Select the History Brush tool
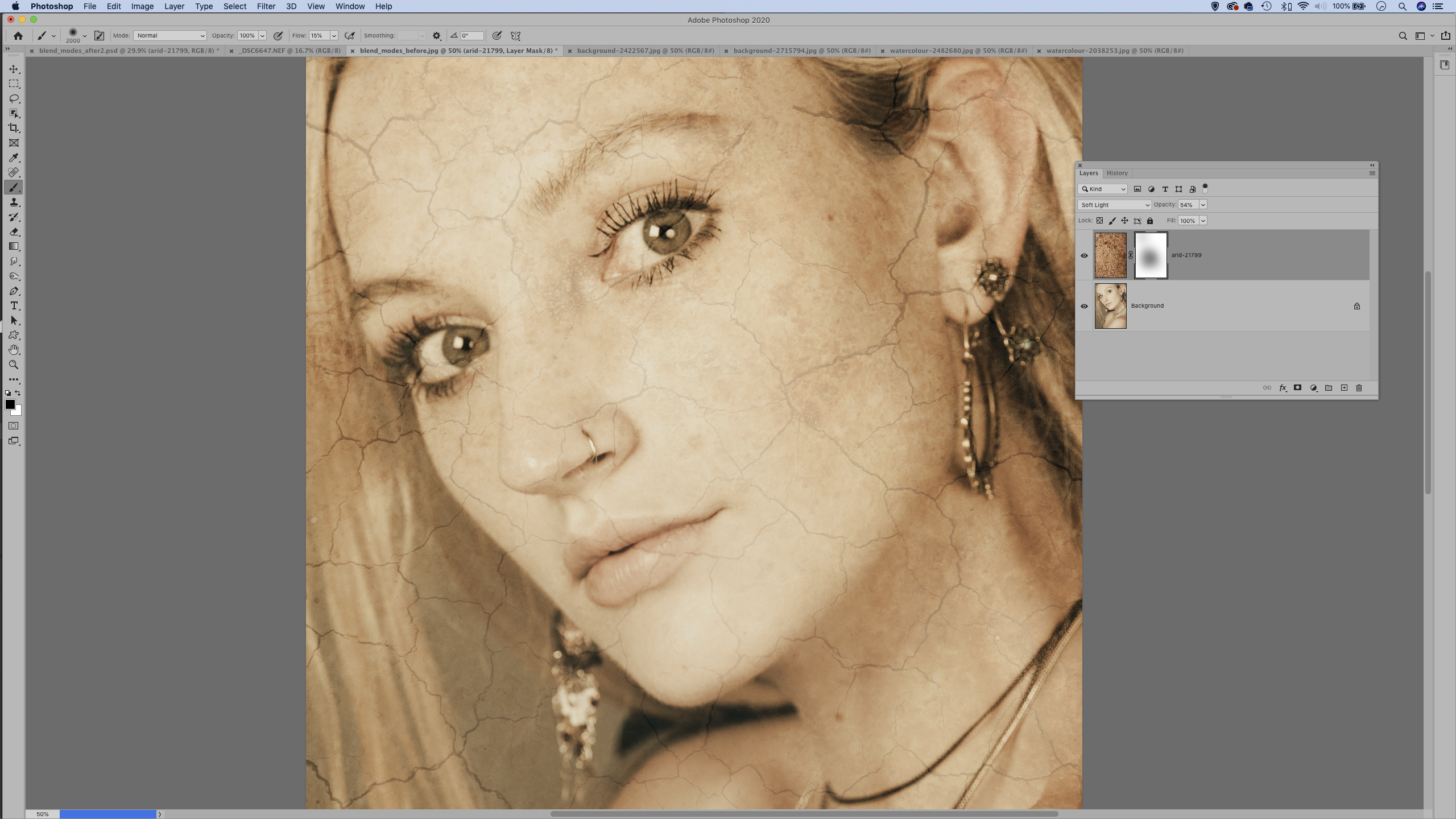Image resolution: width=1456 pixels, height=819 pixels. tap(14, 217)
